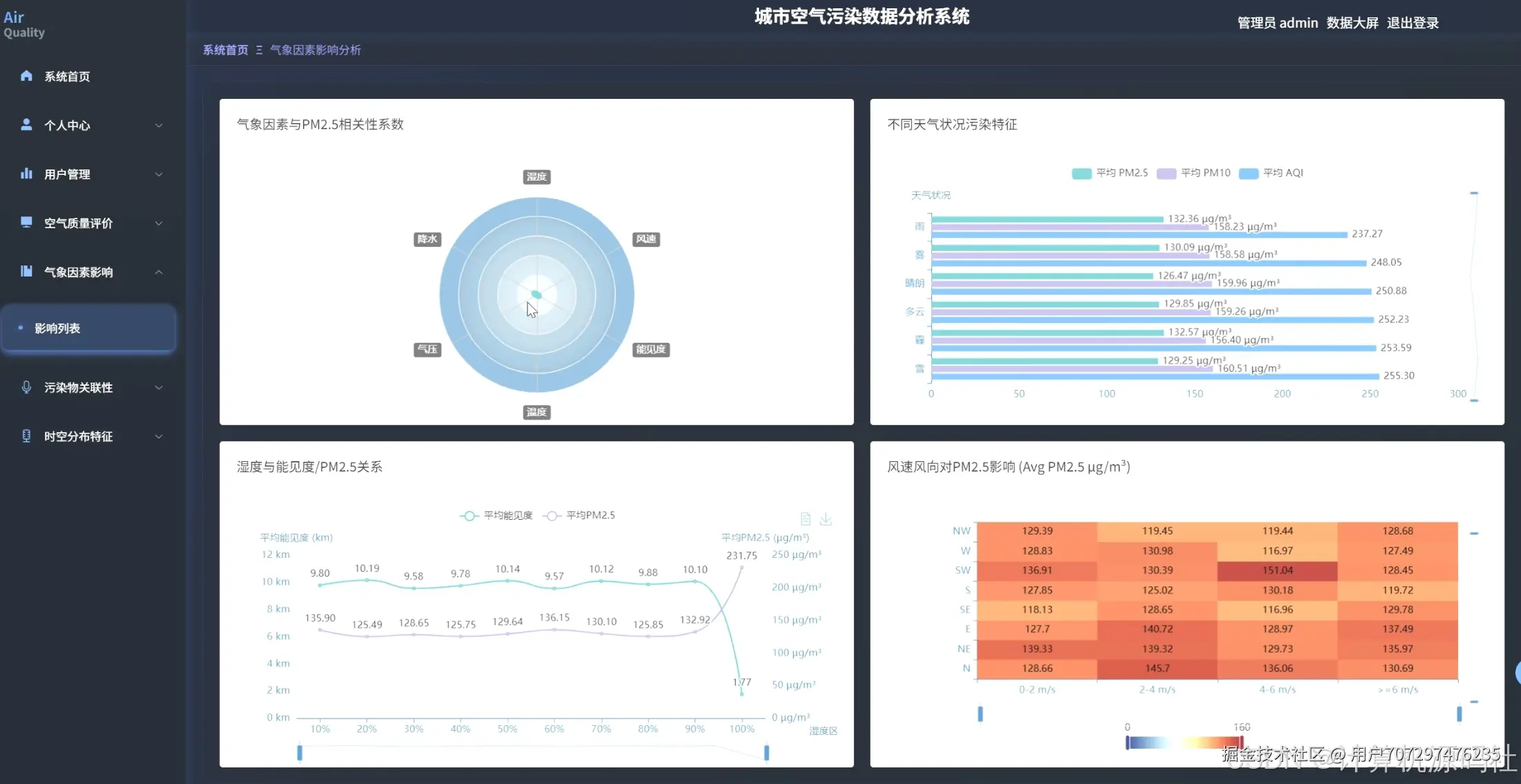The width and height of the screenshot is (1521, 784).
Task: Toggle the 平均 AQI legend series
Action: 1271,173
